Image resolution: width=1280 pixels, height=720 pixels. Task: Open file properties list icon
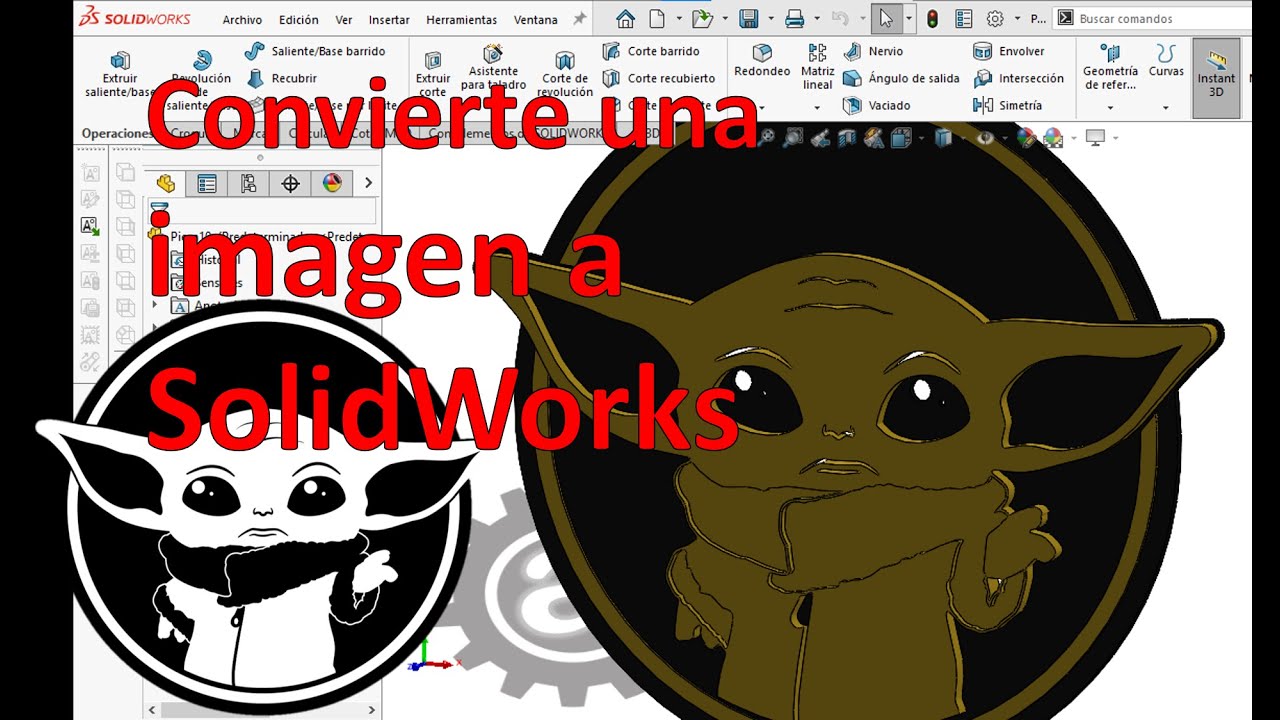964,18
